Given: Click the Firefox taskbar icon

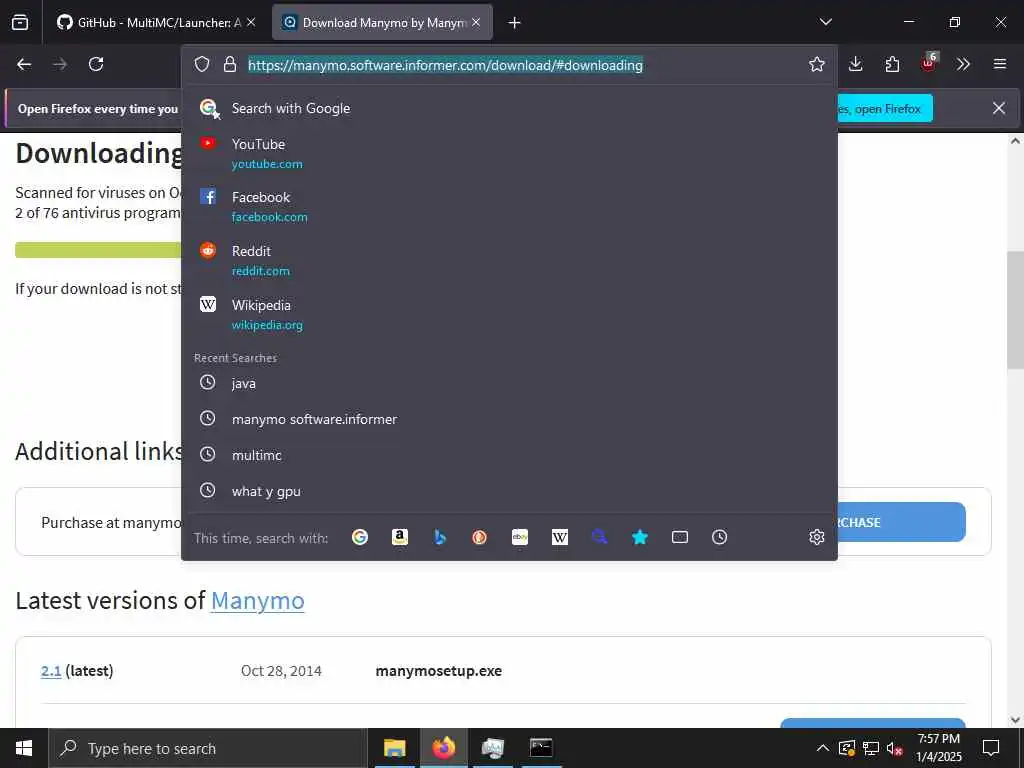Looking at the screenshot, I should 443,748.
